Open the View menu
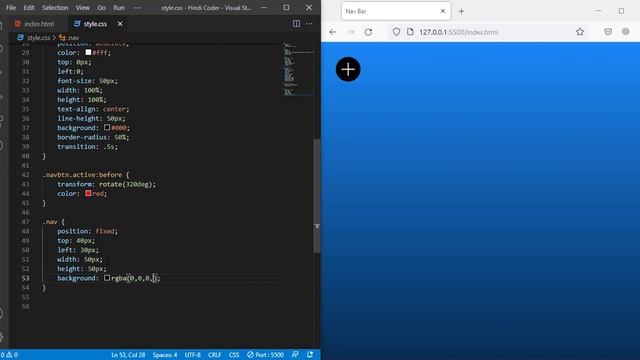Screen dimensions: 640x360 tap(82, 7)
